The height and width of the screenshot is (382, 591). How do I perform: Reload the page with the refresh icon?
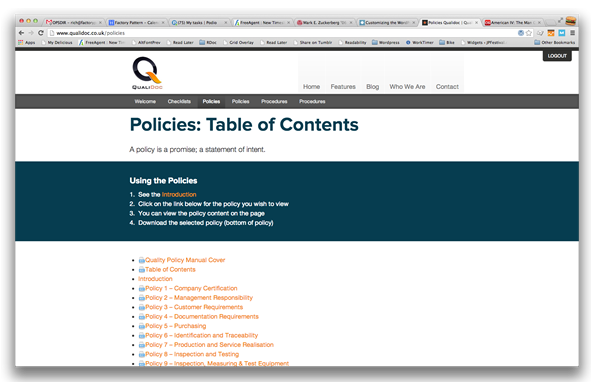coord(41,33)
